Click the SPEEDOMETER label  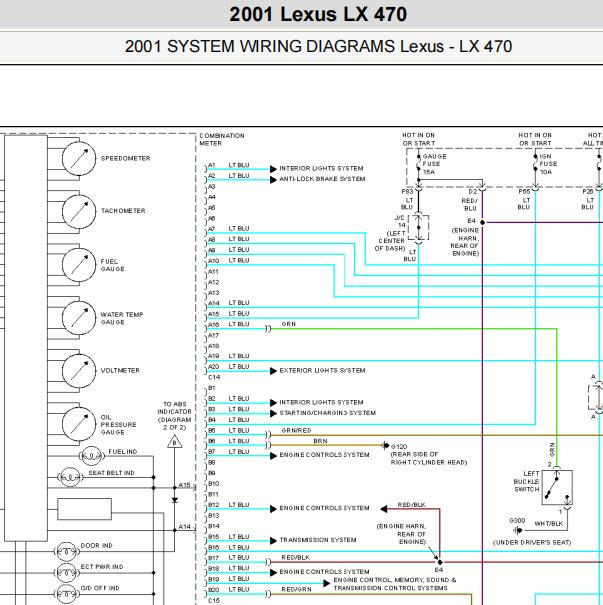point(125,158)
